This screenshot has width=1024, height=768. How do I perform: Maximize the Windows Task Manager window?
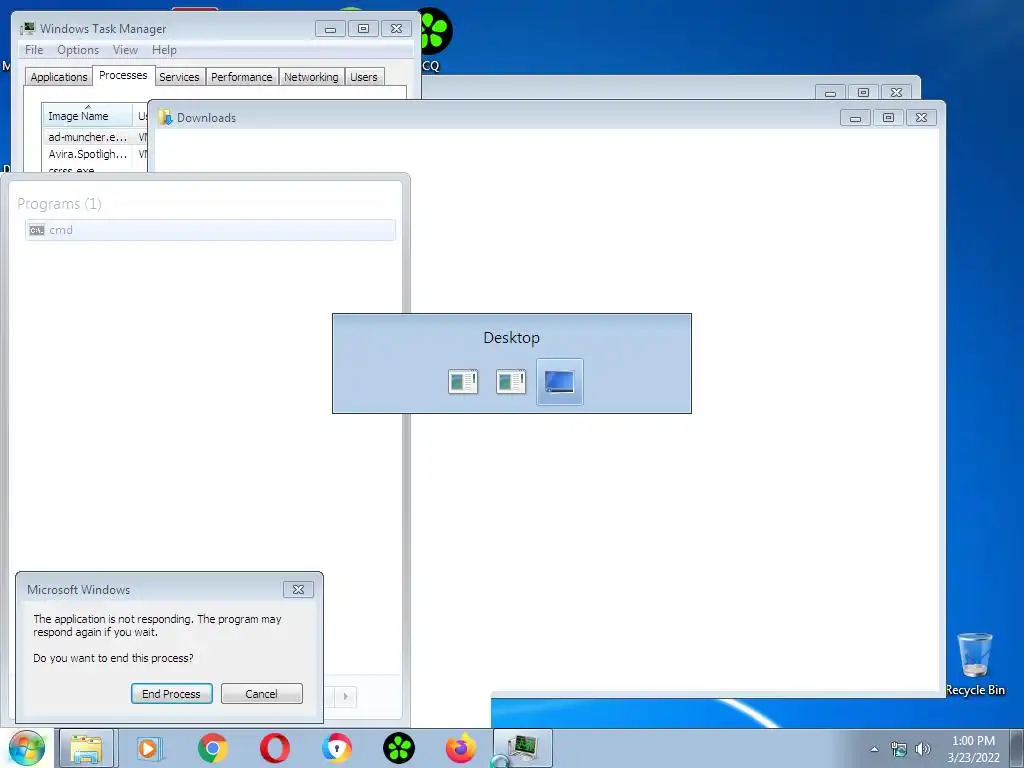click(x=363, y=29)
